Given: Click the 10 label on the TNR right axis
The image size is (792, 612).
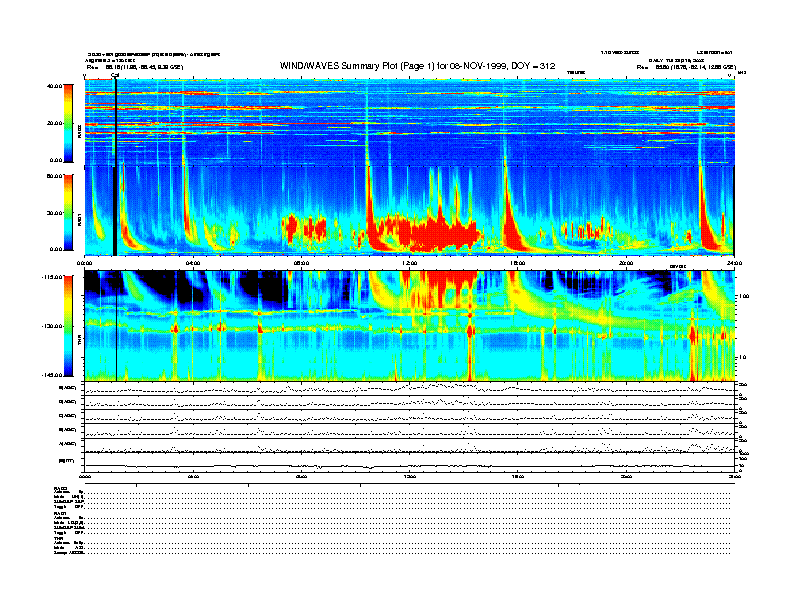Looking at the screenshot, I should [x=742, y=357].
